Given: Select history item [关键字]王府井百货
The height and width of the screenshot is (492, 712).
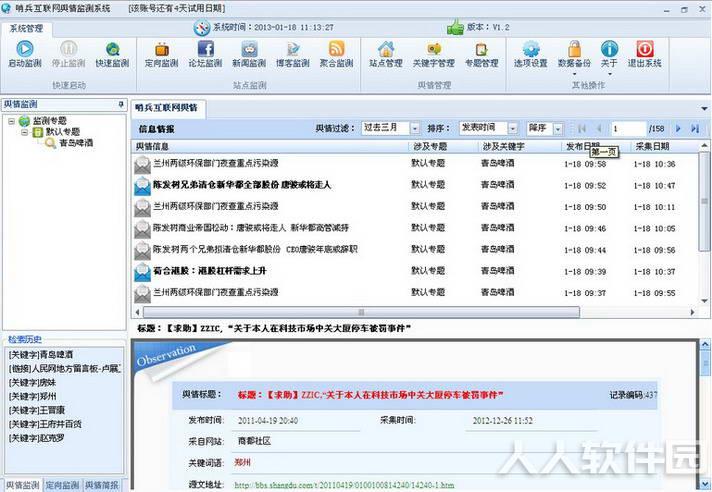Looking at the screenshot, I should [x=45, y=424].
